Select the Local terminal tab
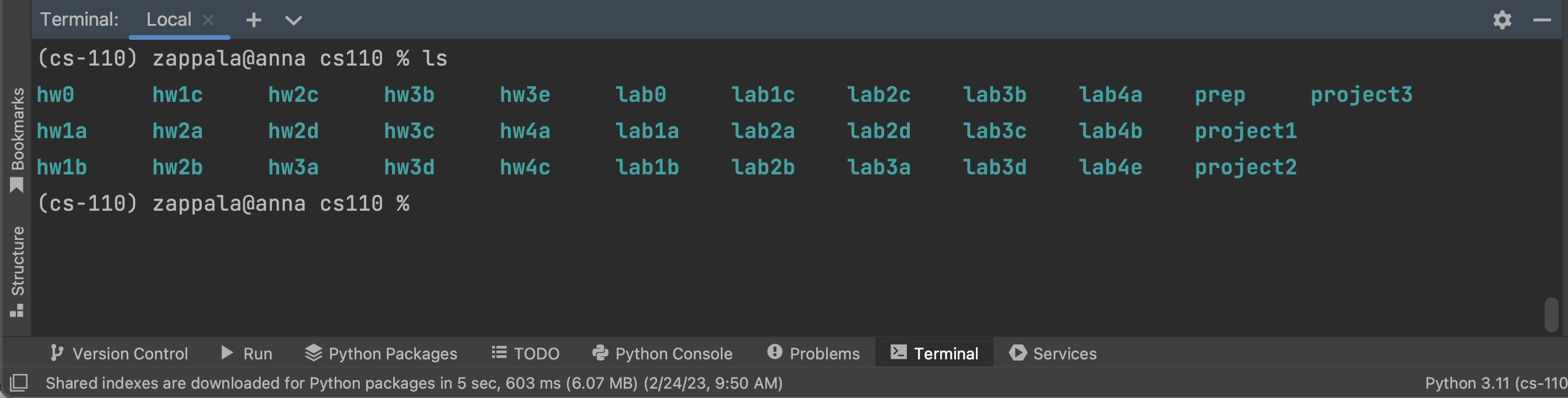The width and height of the screenshot is (1568, 398). pos(169,19)
